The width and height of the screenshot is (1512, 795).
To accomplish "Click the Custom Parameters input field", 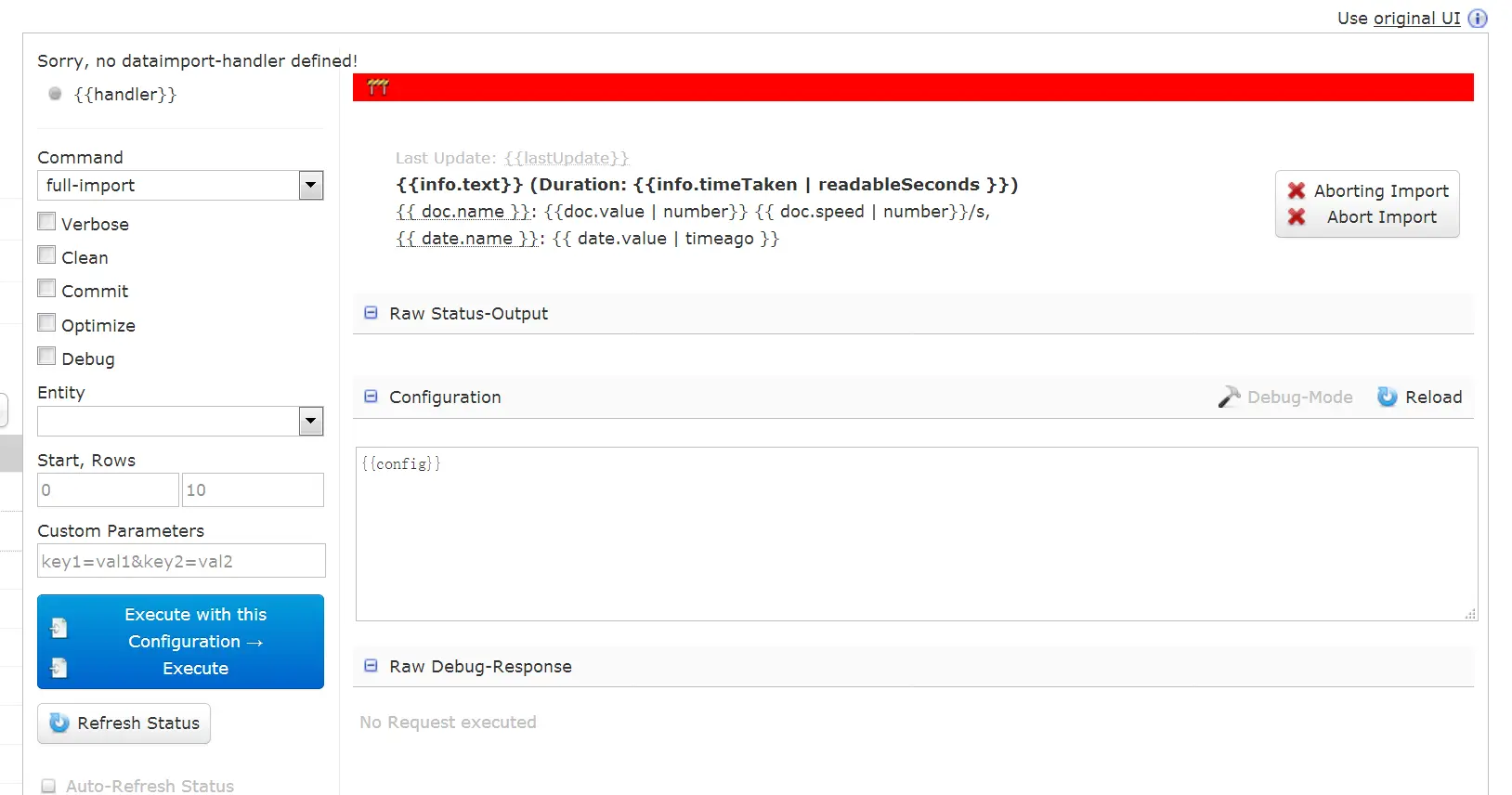I will point(181,561).
